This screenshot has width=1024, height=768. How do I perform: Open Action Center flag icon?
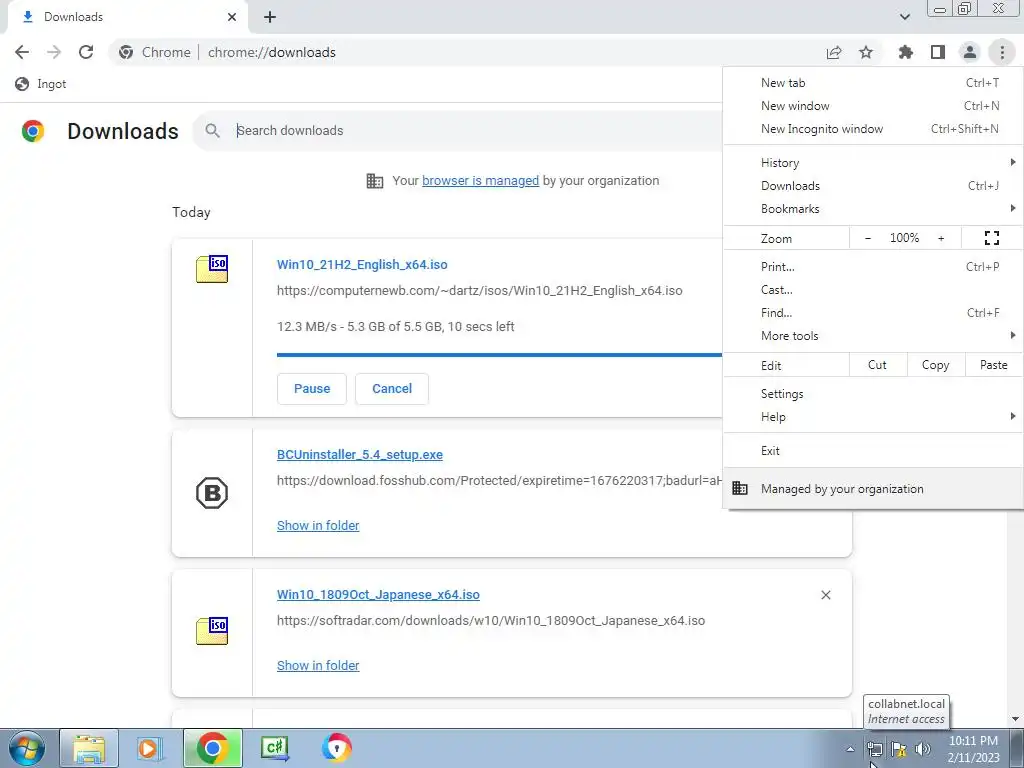[x=899, y=749]
